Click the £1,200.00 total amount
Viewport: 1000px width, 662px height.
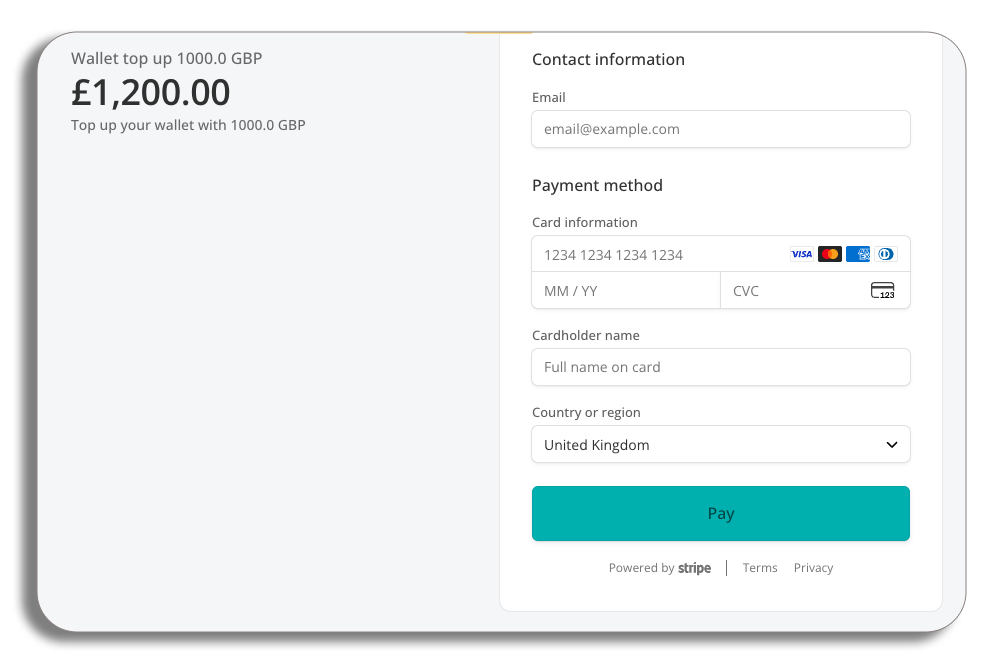click(x=151, y=93)
